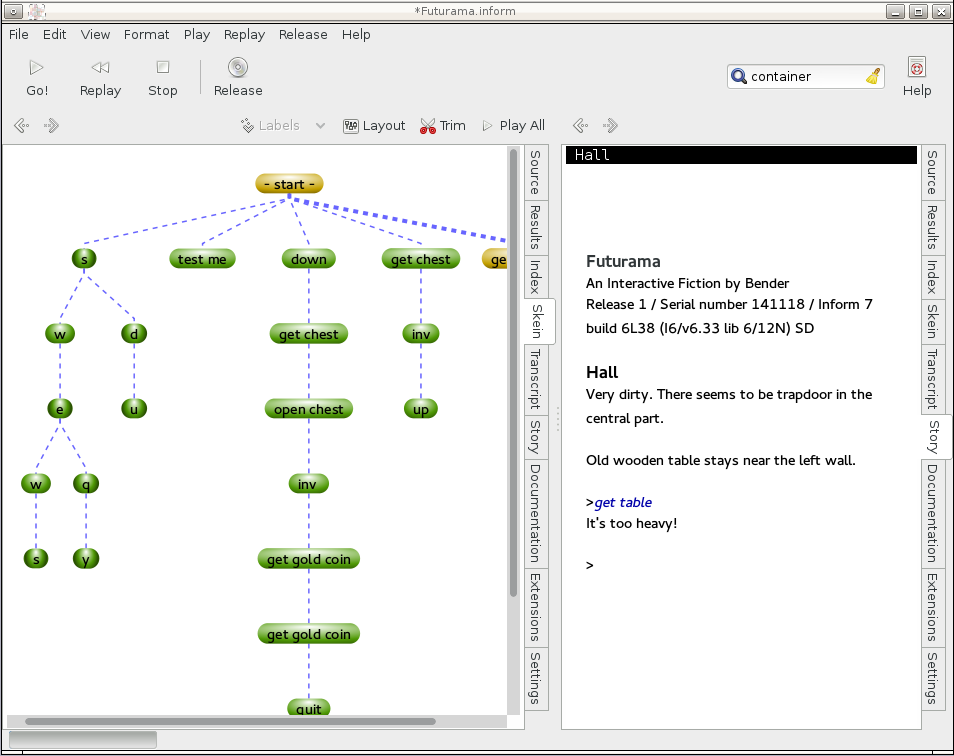Image resolution: width=954 pixels, height=756 pixels.
Task: Clear search with the broom icon
Action: [873, 77]
